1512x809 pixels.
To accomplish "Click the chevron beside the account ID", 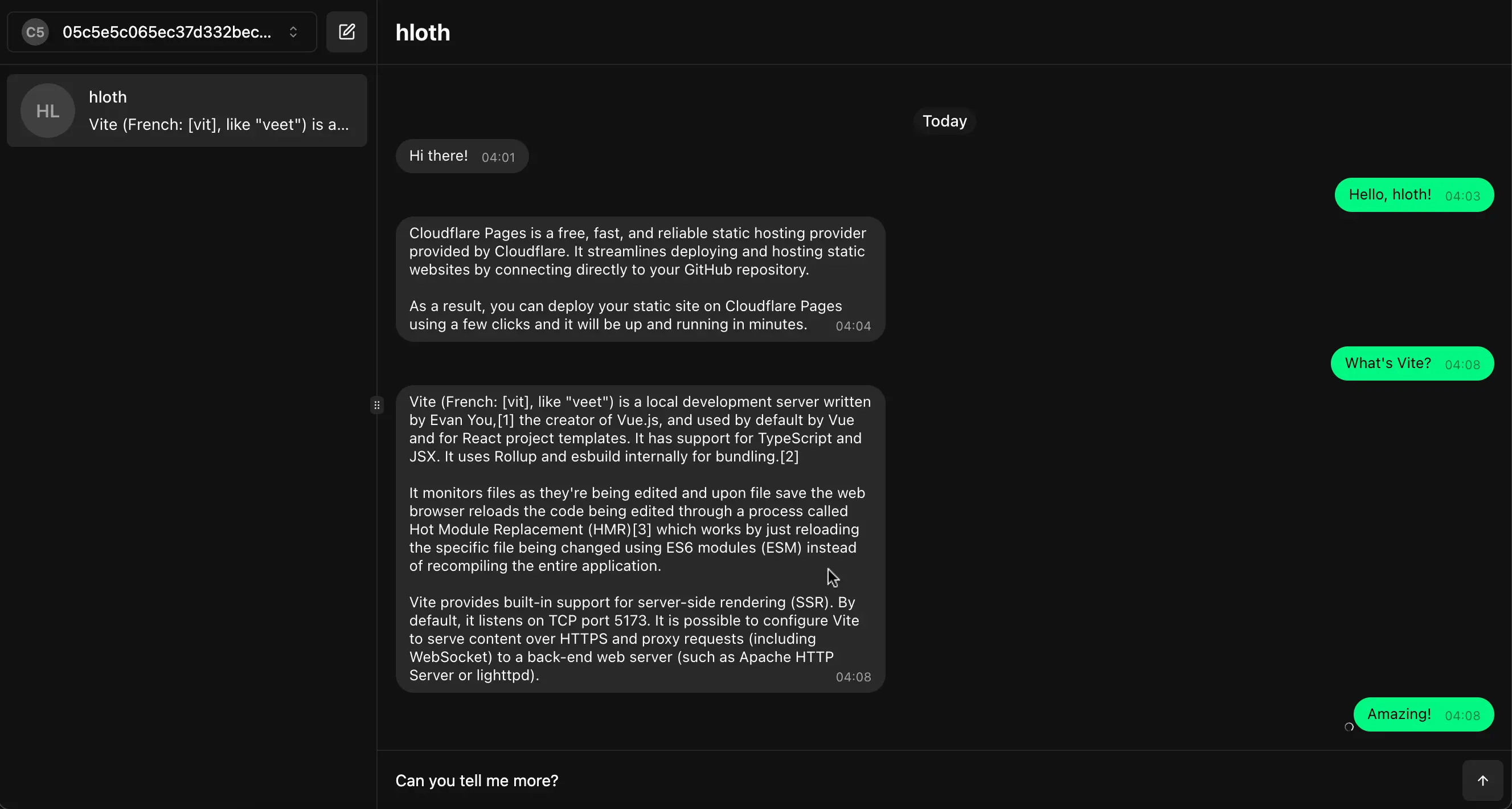I will [x=293, y=32].
